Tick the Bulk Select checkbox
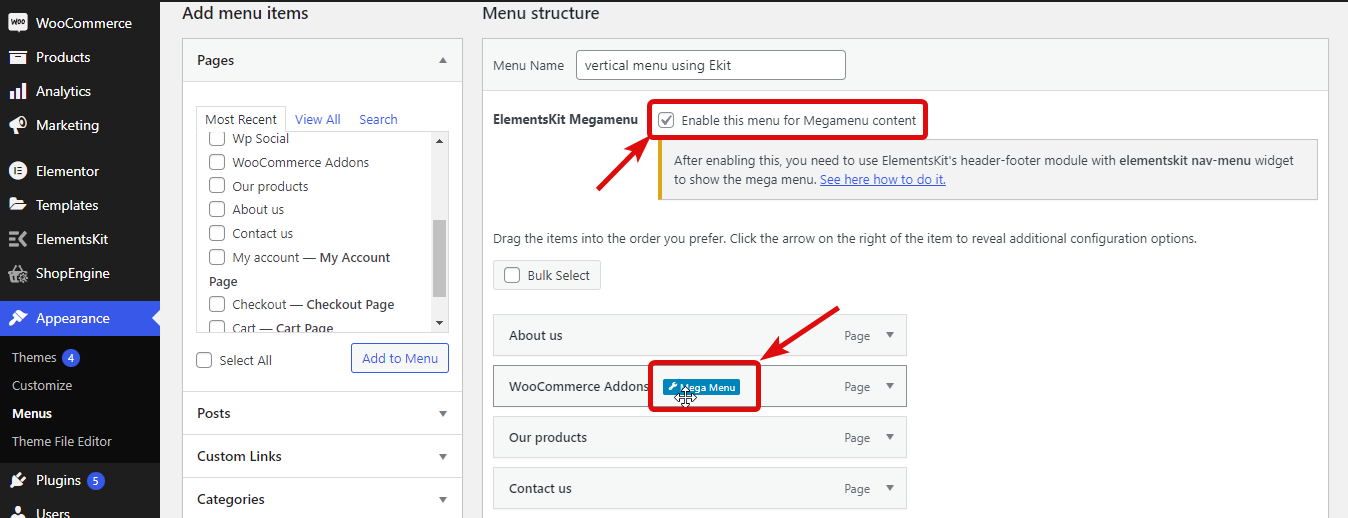 (x=512, y=275)
